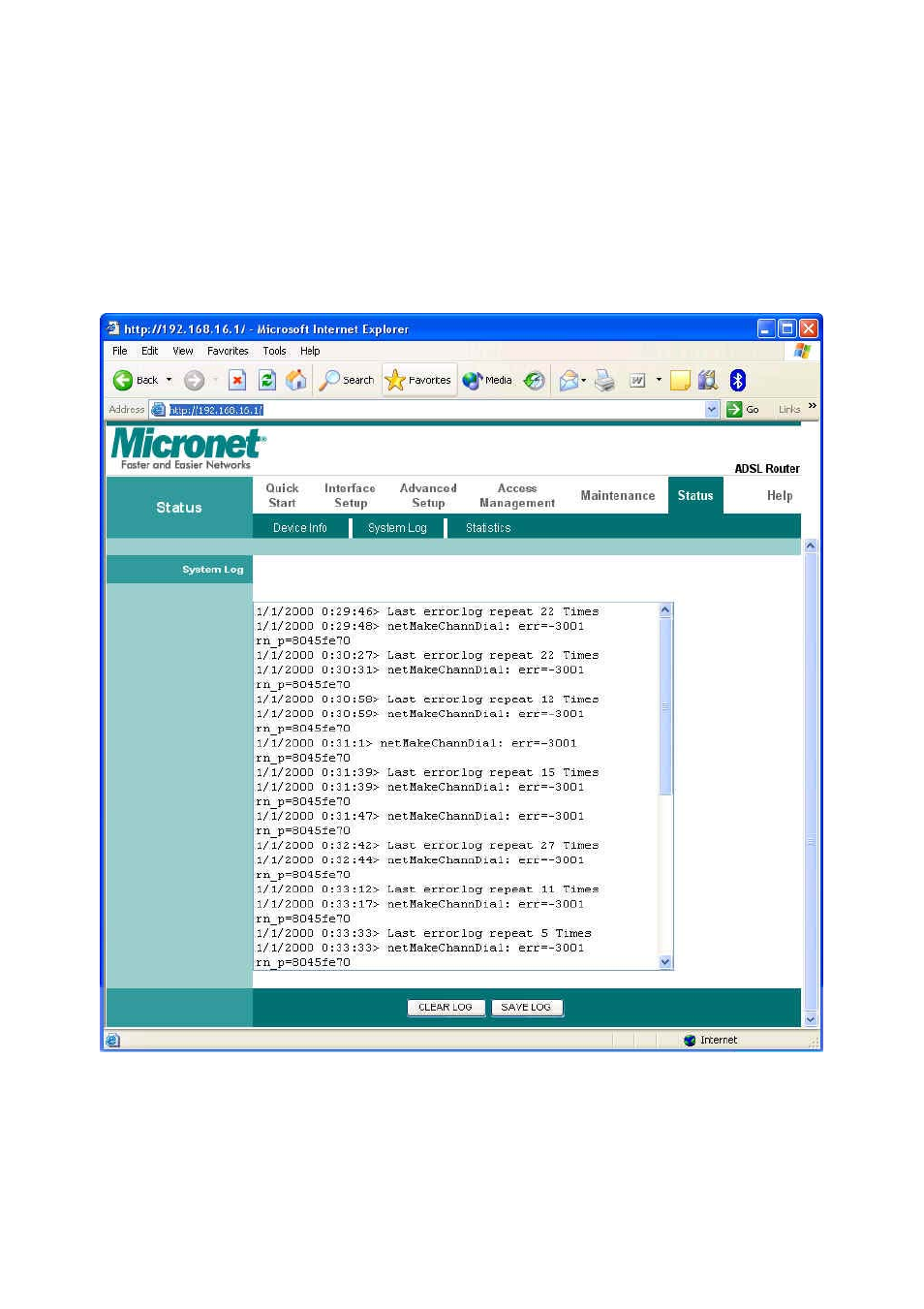Image resolution: width=924 pixels, height=1309 pixels.
Task: Open the Edit menu
Action: [x=150, y=351]
